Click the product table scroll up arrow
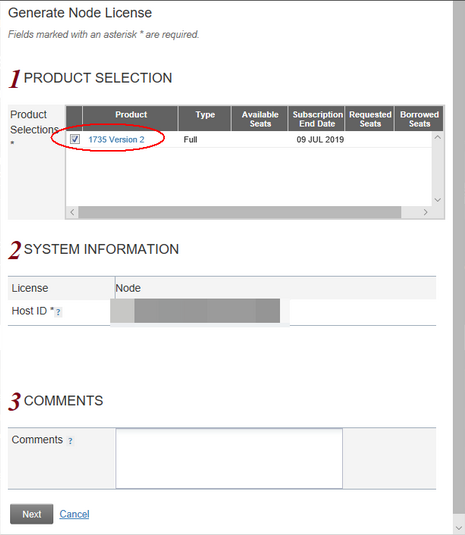This screenshot has height=535, width=465. click(438, 137)
